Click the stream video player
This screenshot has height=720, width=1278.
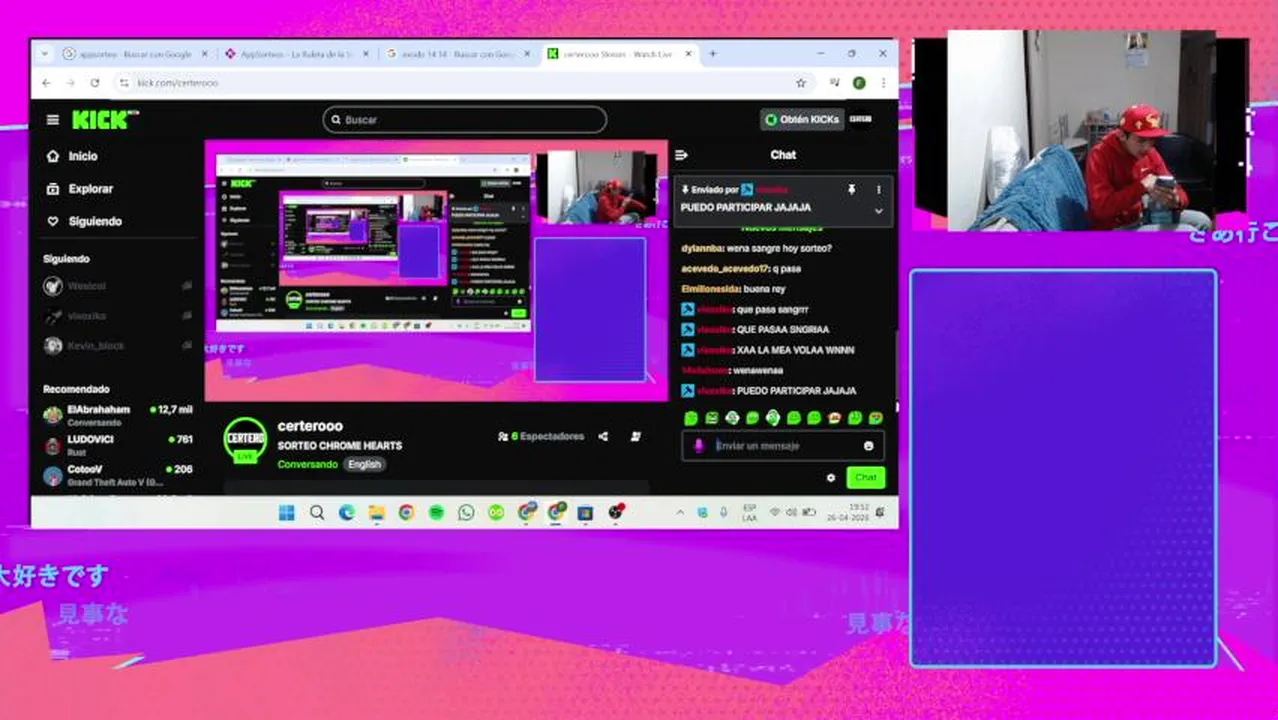coord(436,271)
